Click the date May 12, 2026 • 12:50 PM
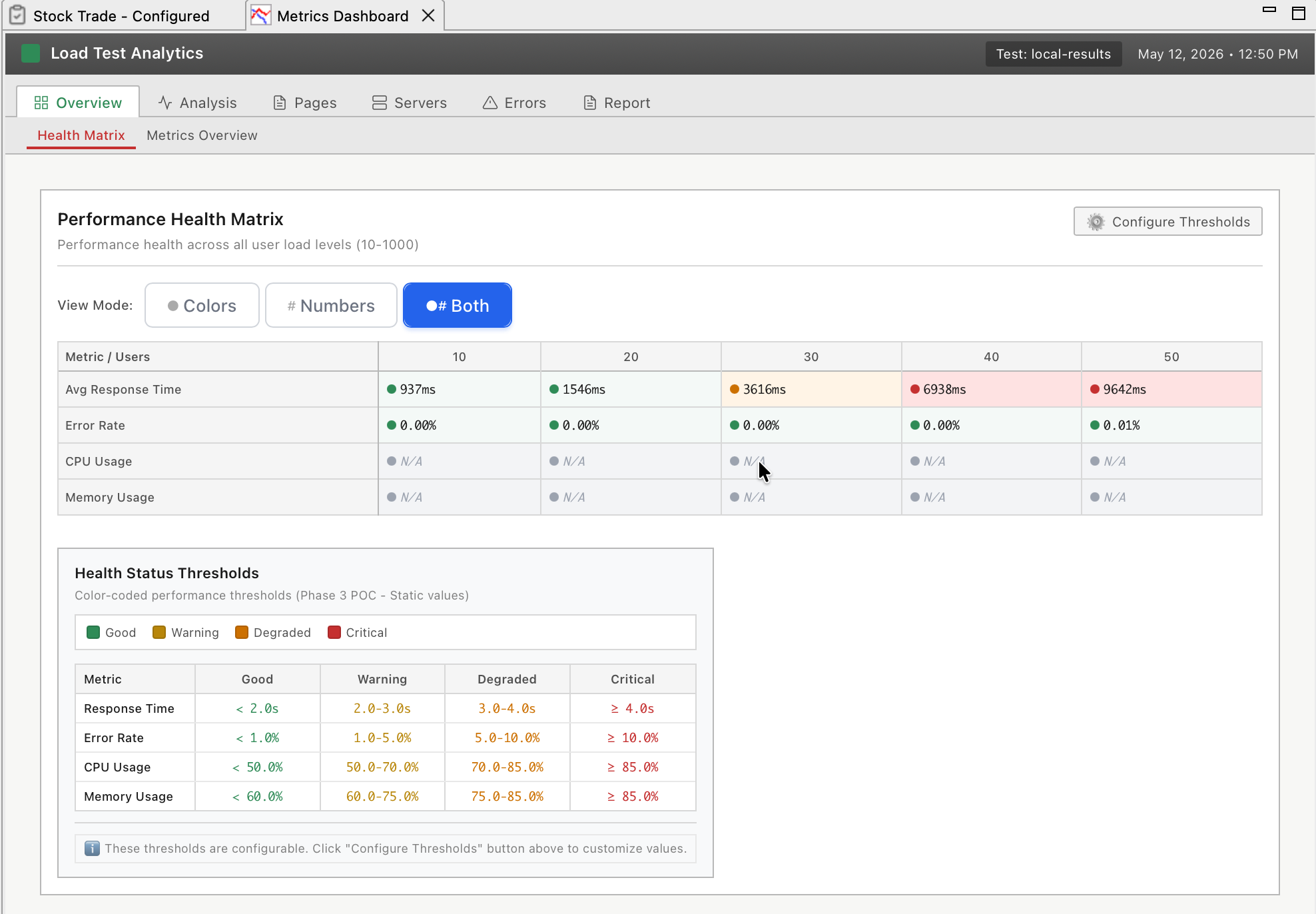Image resolution: width=1316 pixels, height=914 pixels. click(x=1217, y=54)
